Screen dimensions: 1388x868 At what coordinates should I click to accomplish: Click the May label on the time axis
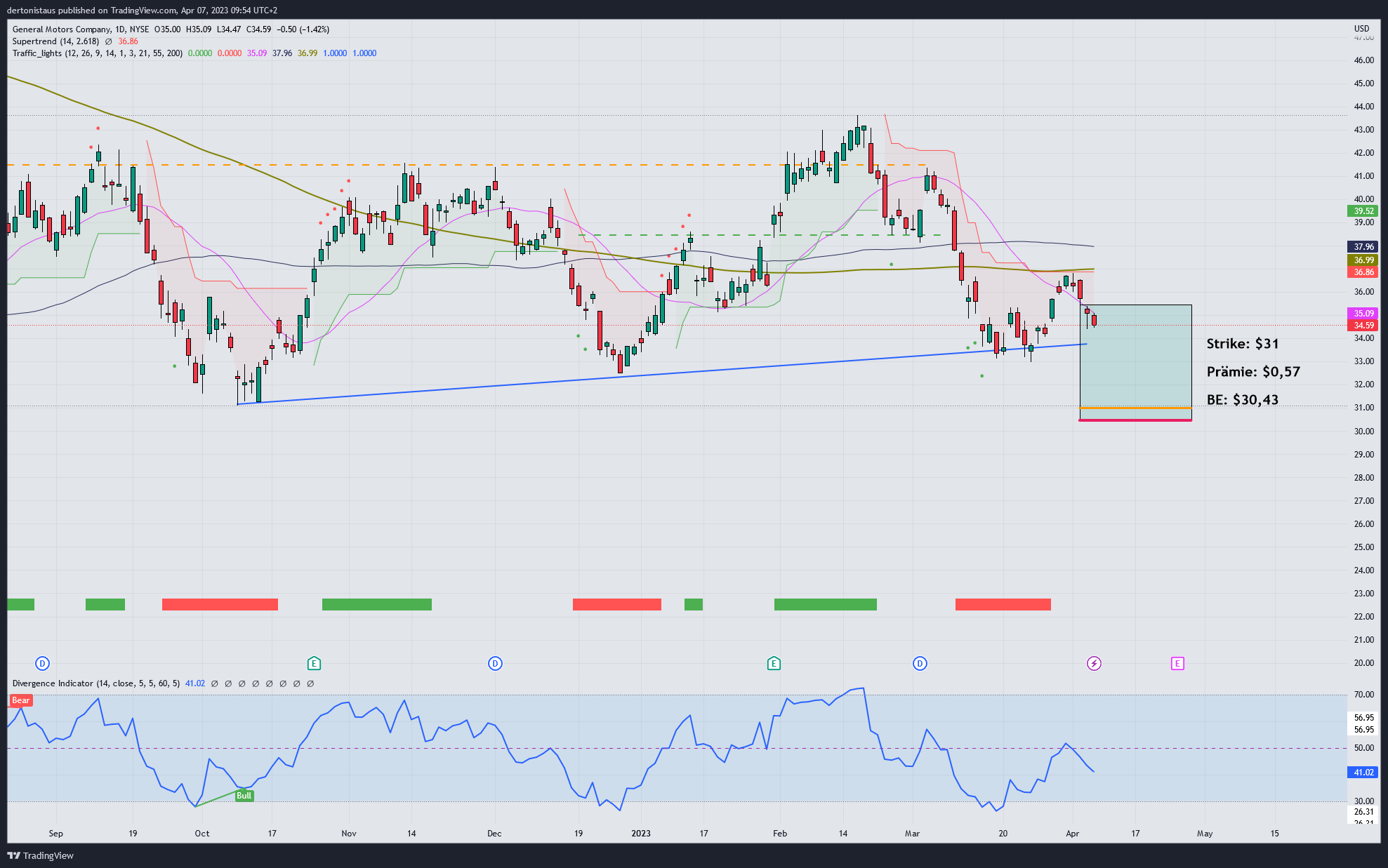[1205, 834]
